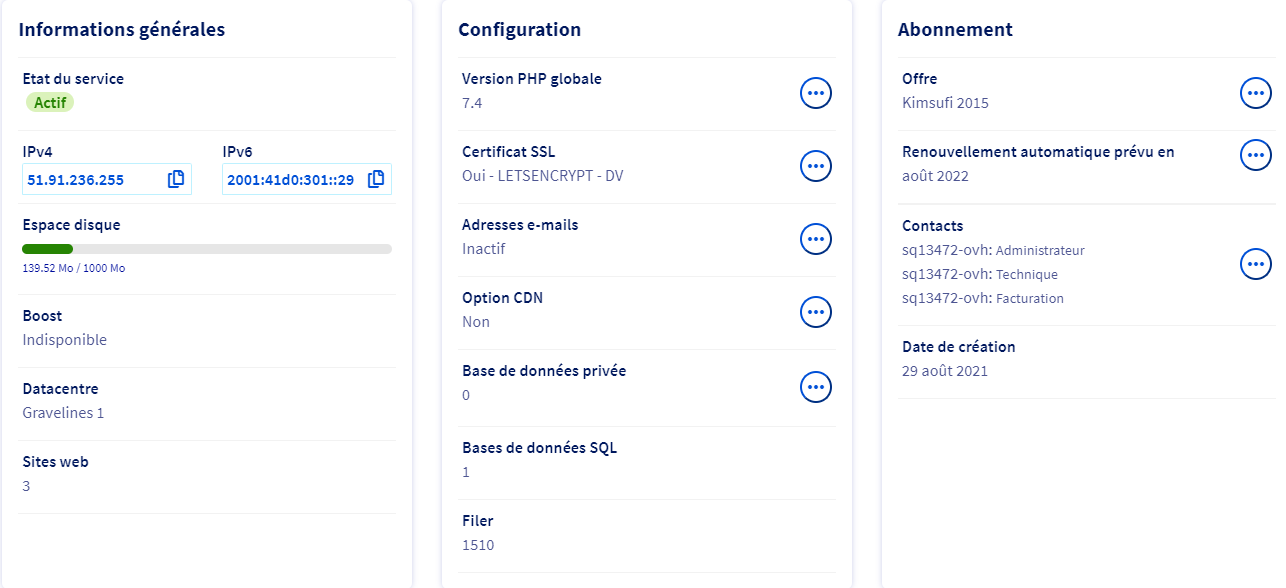
Task: Click the sq13472-ovh Technique contact
Action: [x=979, y=275]
